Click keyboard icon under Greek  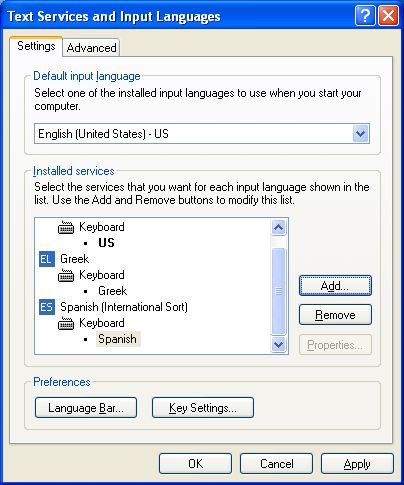point(66,275)
